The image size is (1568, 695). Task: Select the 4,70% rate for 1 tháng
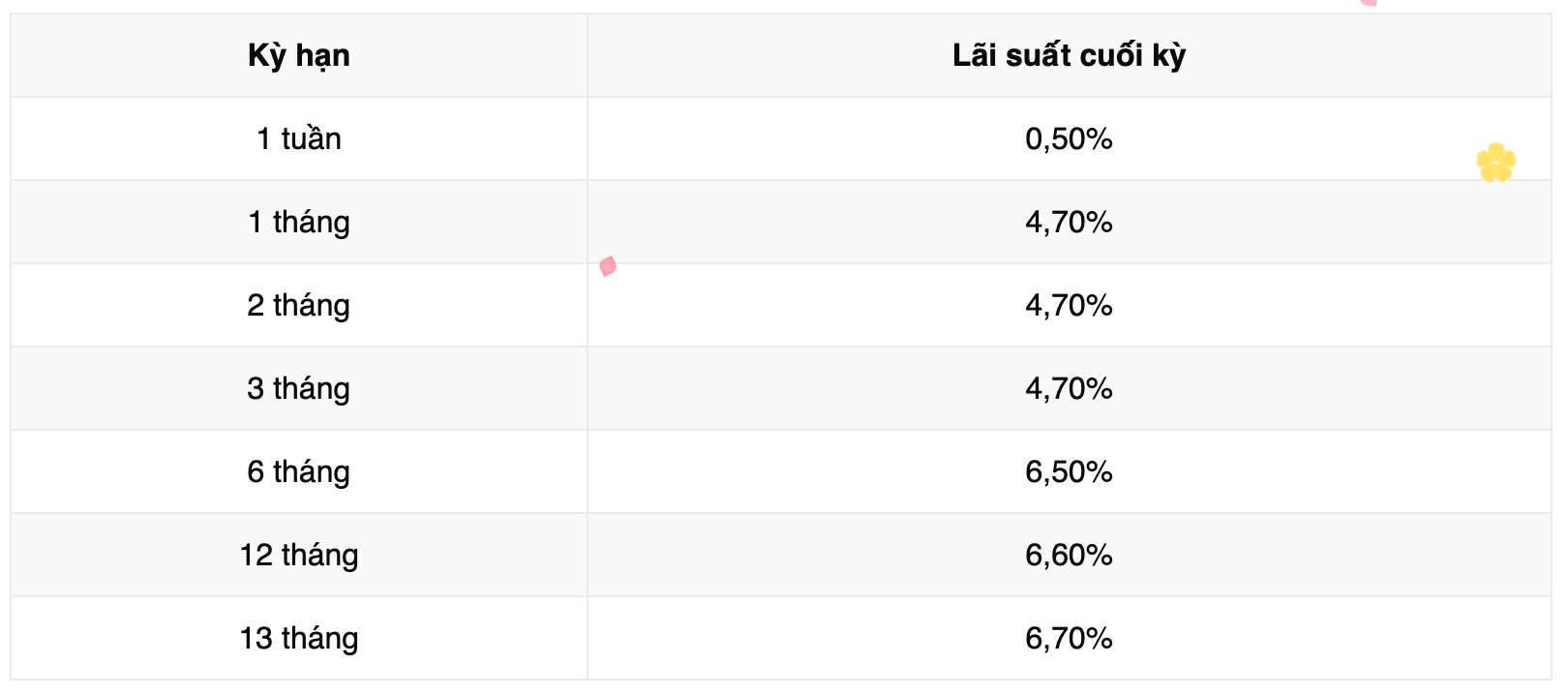point(1069,223)
